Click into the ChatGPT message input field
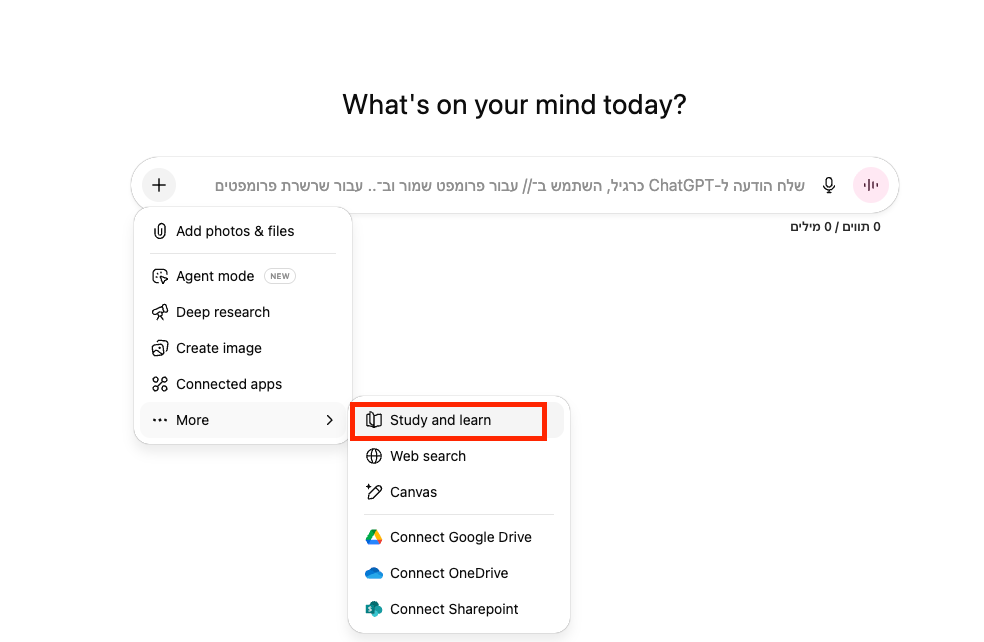Viewport: 984px width, 642px height. [510, 185]
